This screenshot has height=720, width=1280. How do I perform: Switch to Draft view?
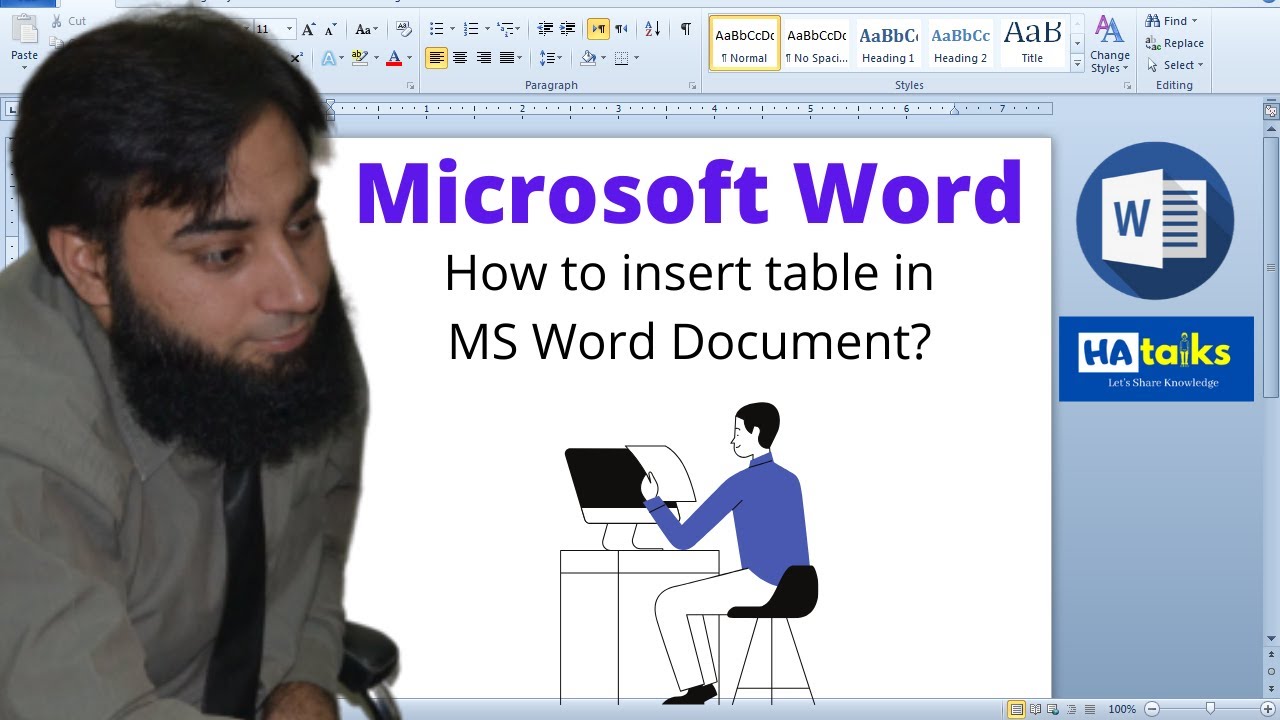[x=1089, y=709]
